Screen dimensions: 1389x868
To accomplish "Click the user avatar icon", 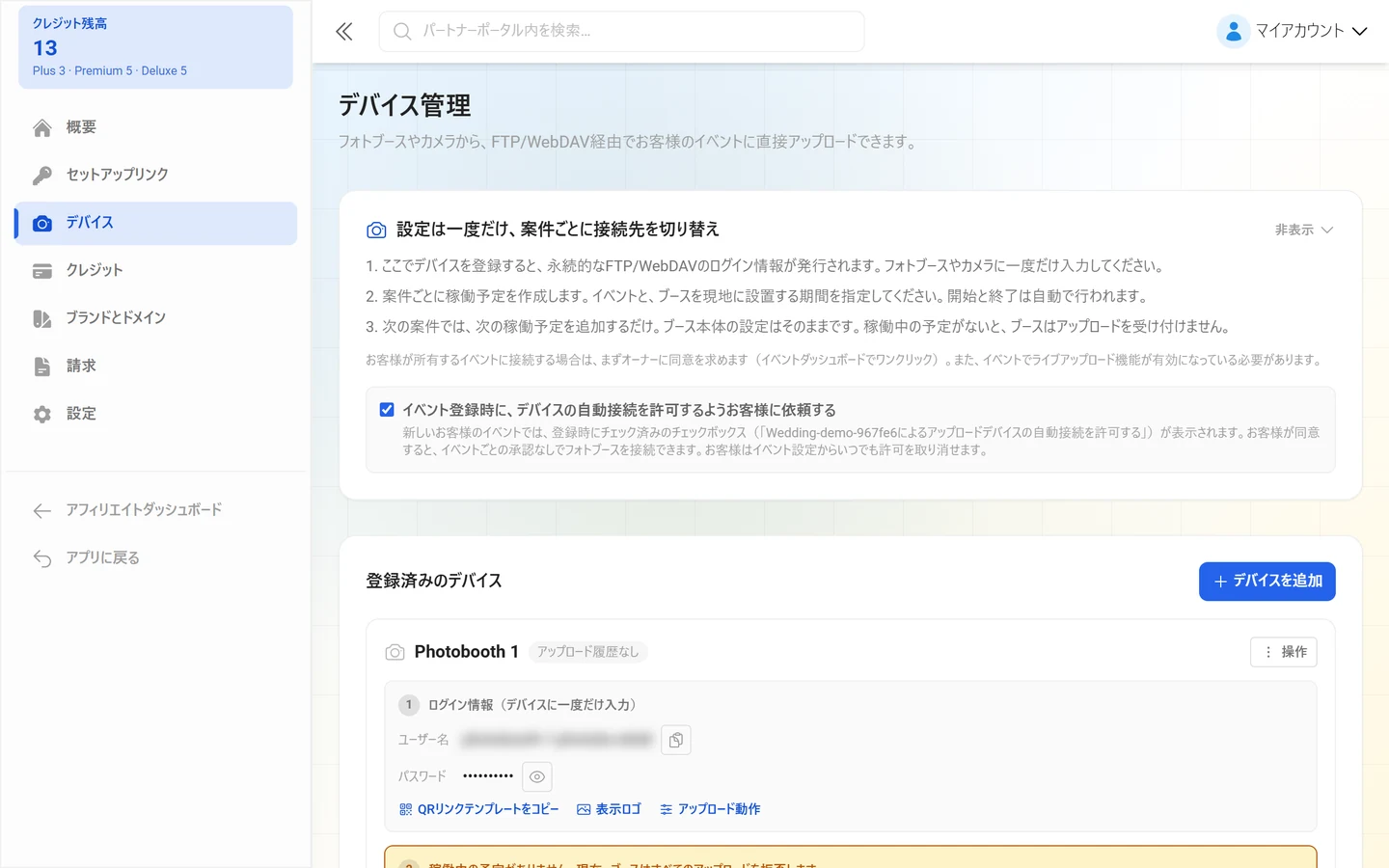I will [1233, 31].
